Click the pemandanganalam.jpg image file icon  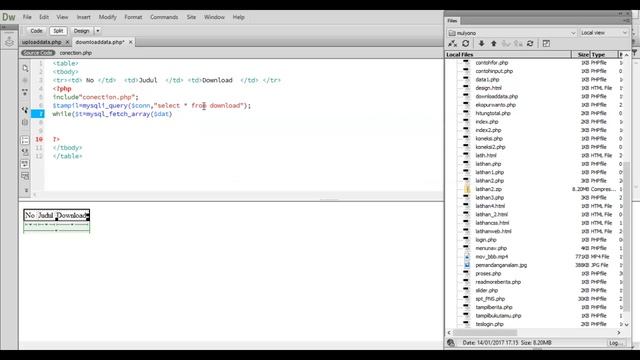point(467,265)
